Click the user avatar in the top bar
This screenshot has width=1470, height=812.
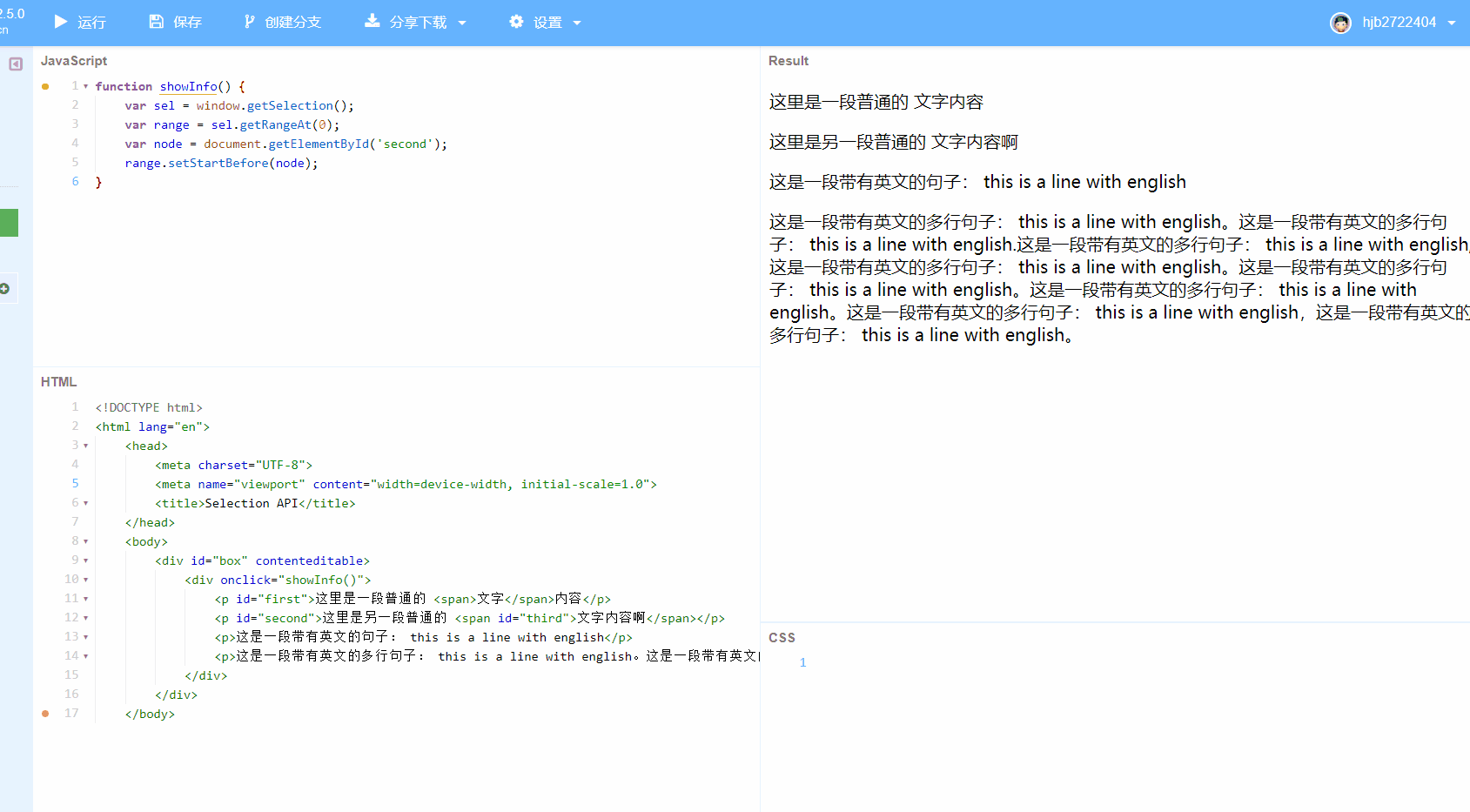tap(1340, 23)
